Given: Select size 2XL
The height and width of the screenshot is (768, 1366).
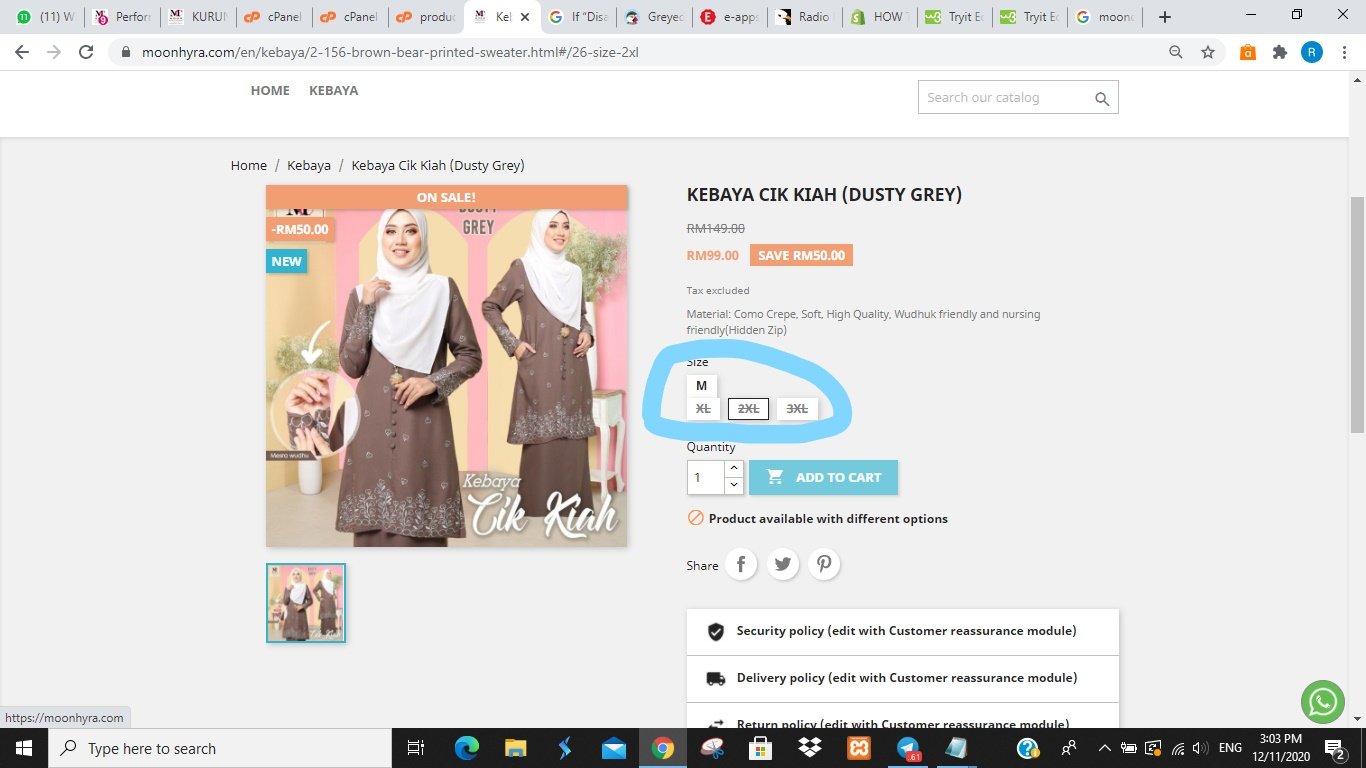Looking at the screenshot, I should (x=748, y=409).
